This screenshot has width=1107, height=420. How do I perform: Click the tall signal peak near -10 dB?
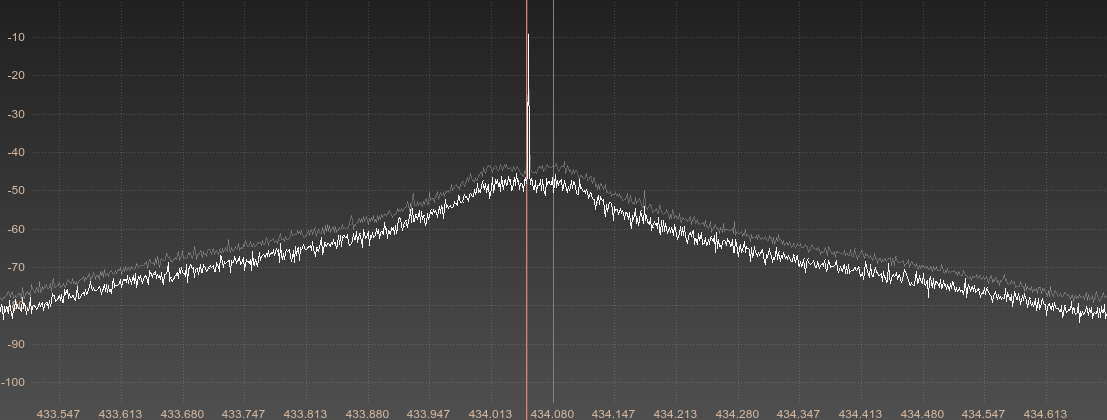click(x=528, y=40)
